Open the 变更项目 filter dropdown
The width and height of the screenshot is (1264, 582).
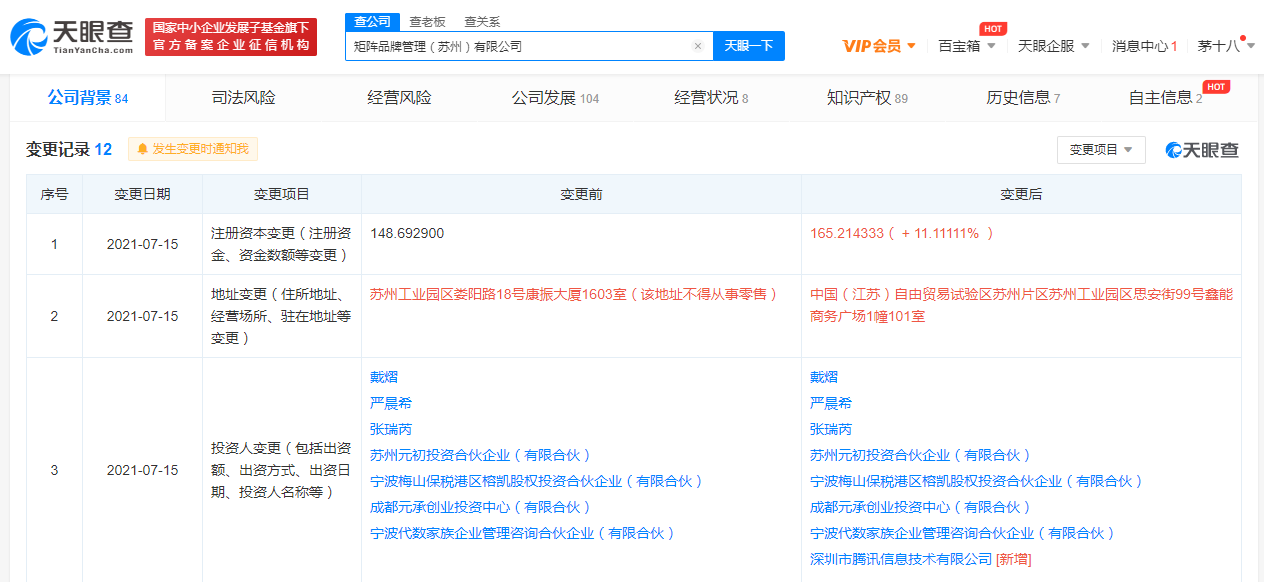click(1101, 149)
